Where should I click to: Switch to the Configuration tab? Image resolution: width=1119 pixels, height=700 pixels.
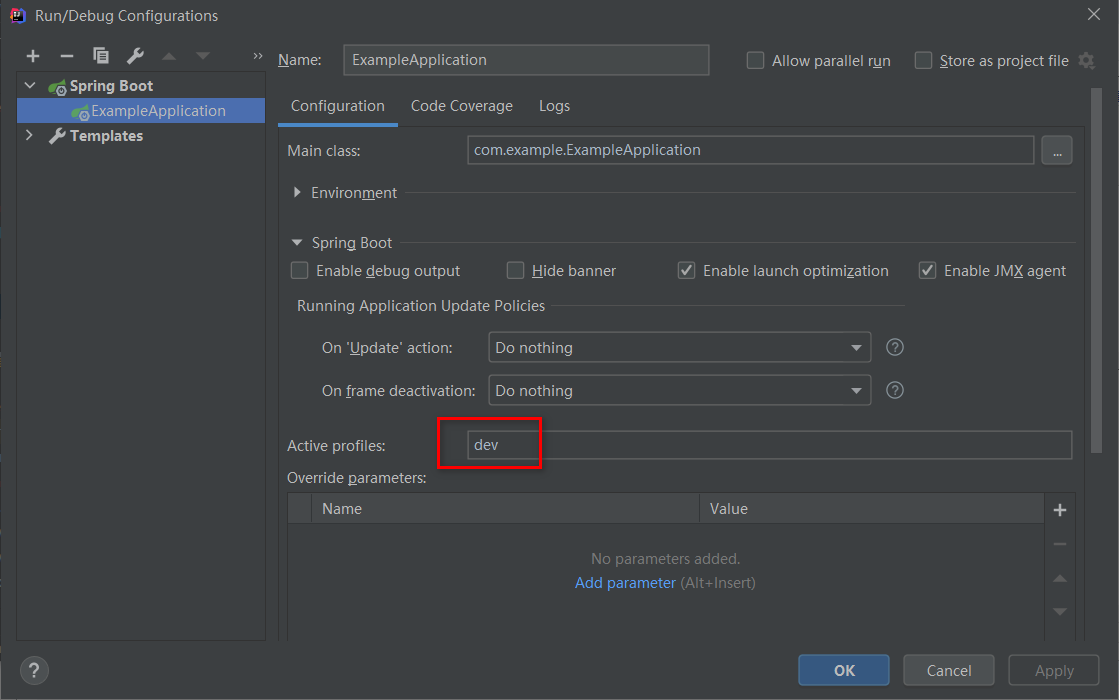click(x=338, y=106)
